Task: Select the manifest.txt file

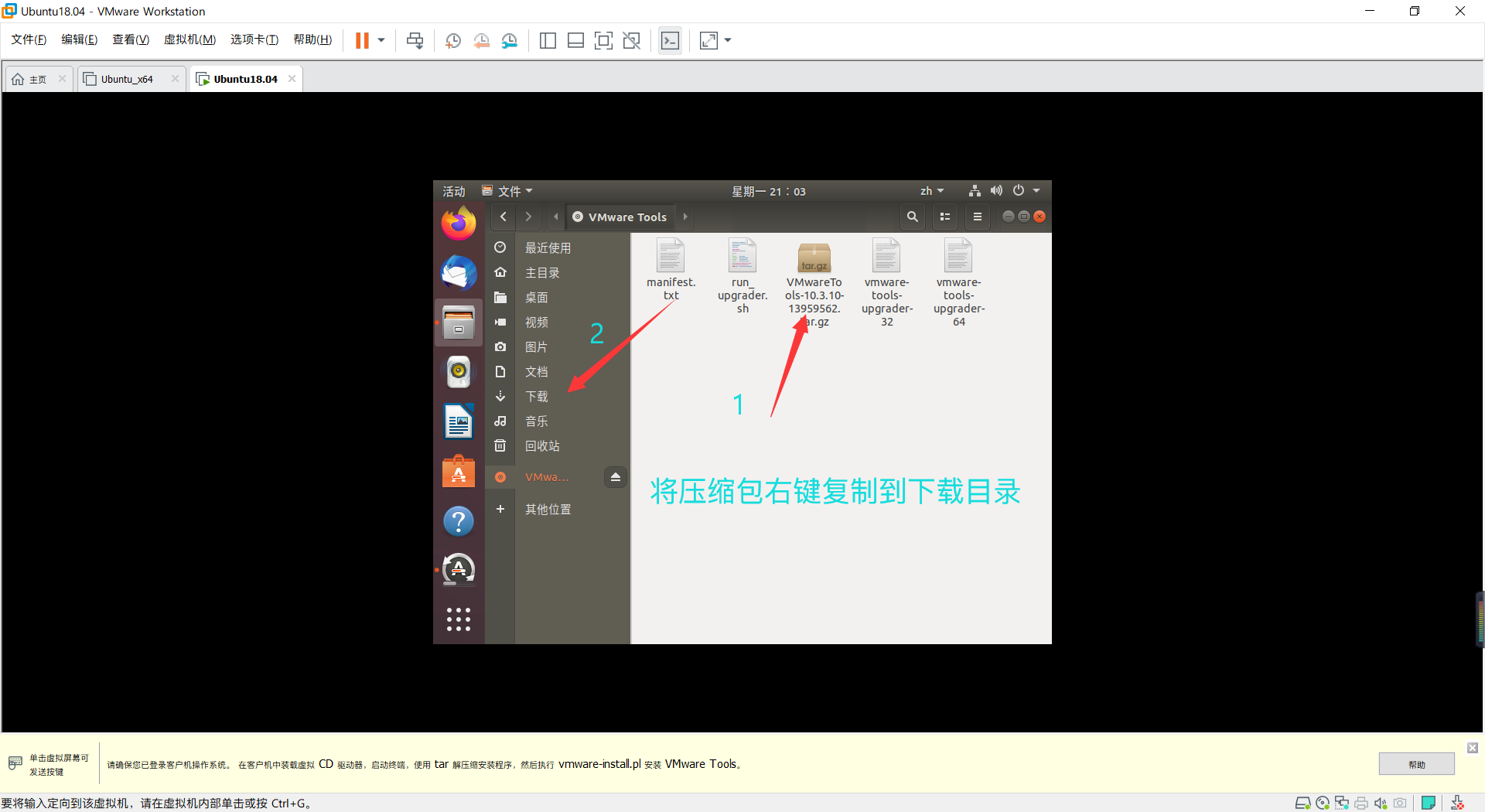Action: (671, 271)
